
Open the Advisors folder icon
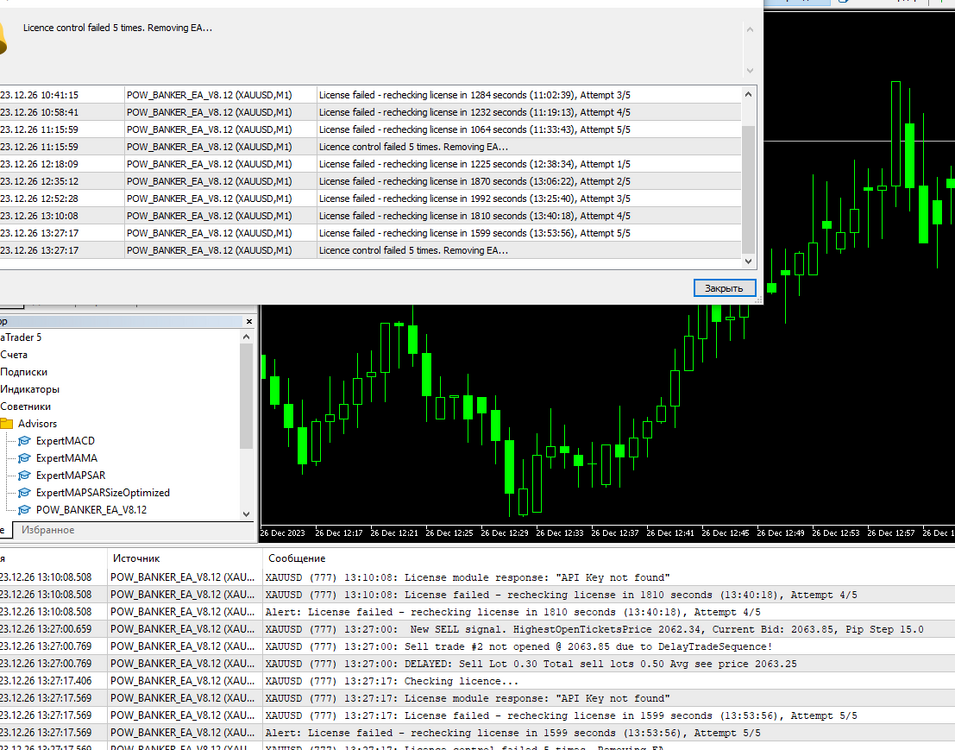click(7, 423)
